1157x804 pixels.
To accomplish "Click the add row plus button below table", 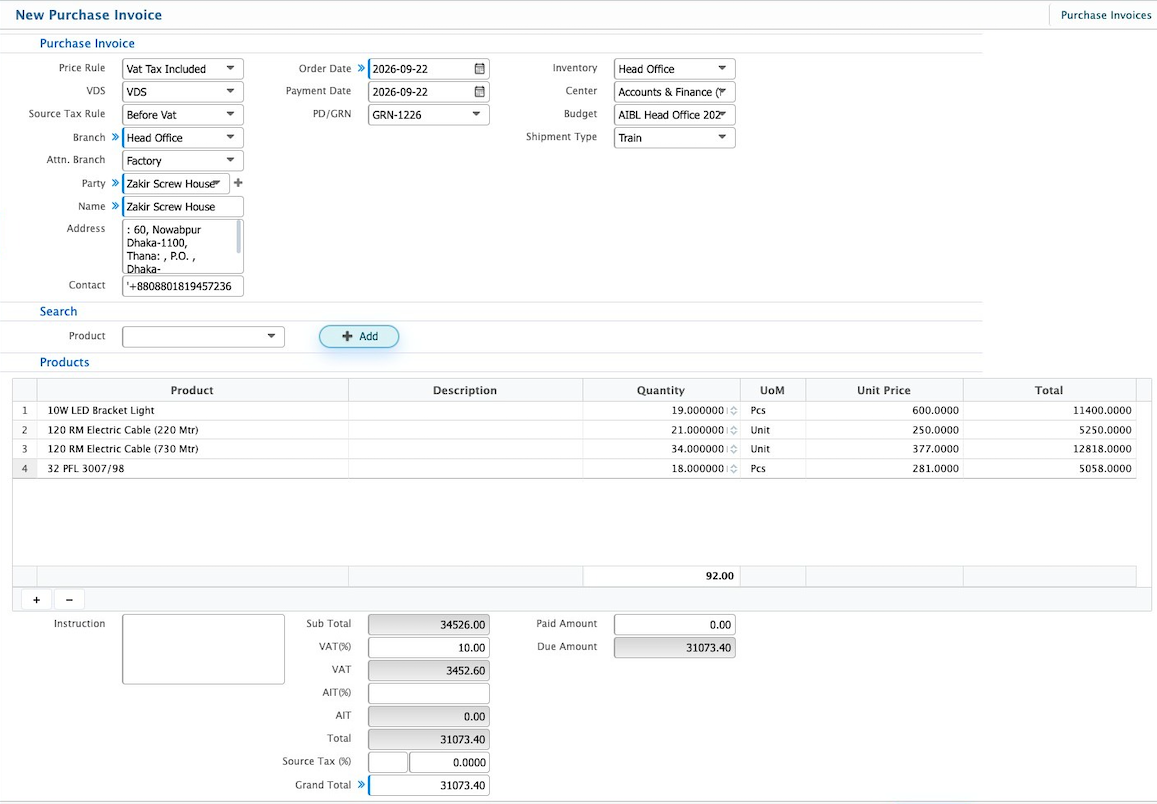I will [x=36, y=600].
